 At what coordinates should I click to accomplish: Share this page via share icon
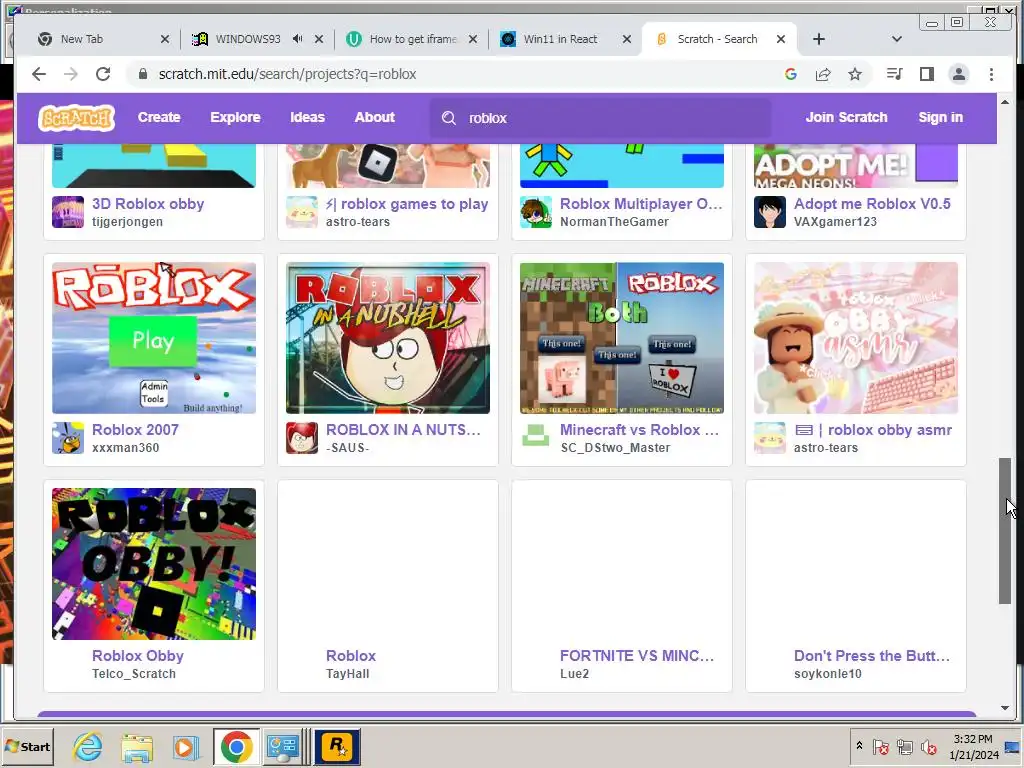point(823,74)
